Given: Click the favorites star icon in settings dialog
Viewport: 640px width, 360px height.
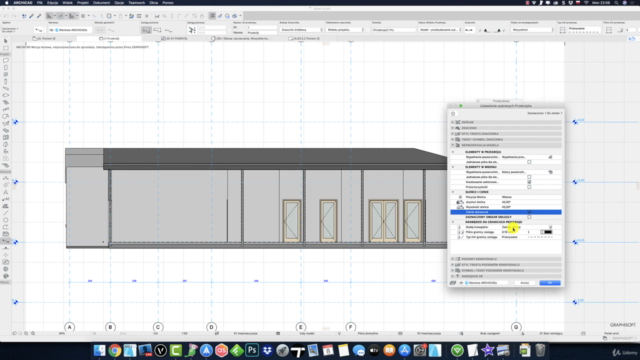Looking at the screenshot, I should click(x=453, y=113).
